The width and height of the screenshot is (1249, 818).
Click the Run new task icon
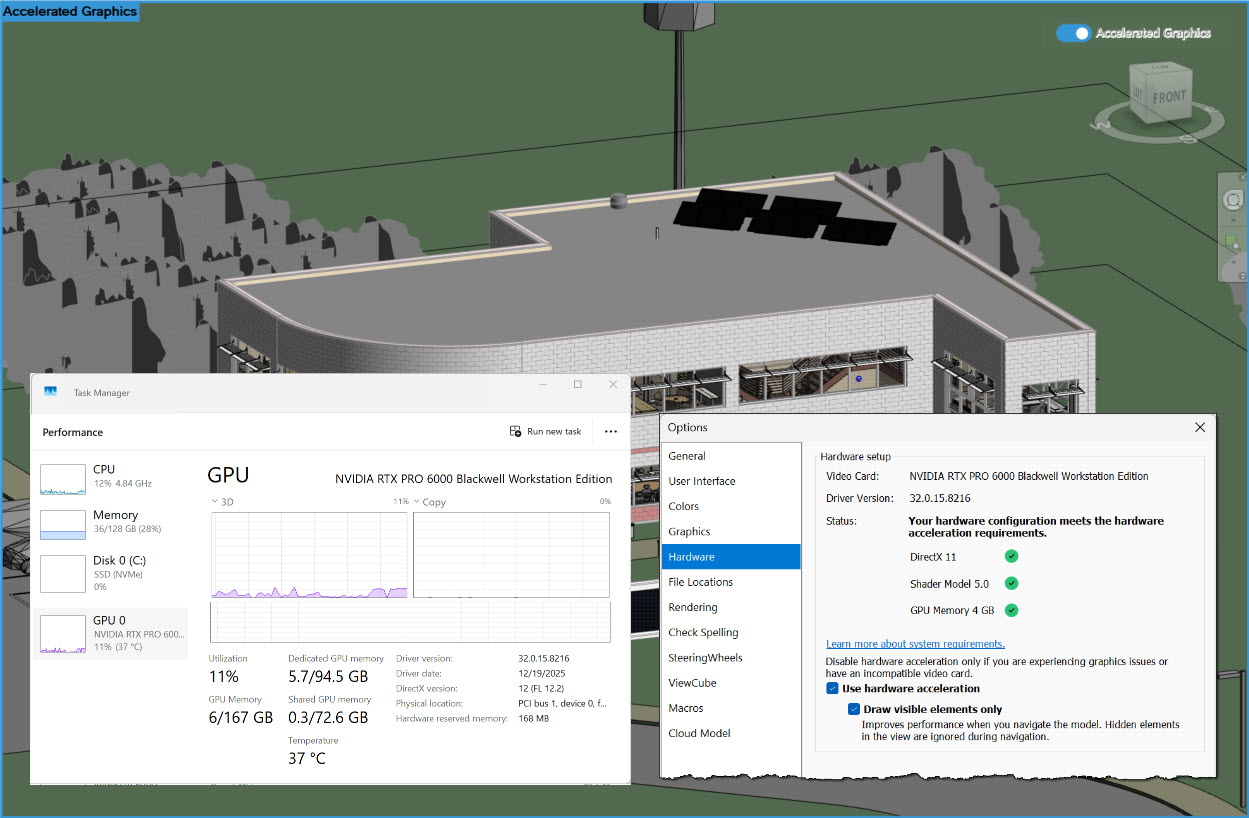(x=515, y=431)
